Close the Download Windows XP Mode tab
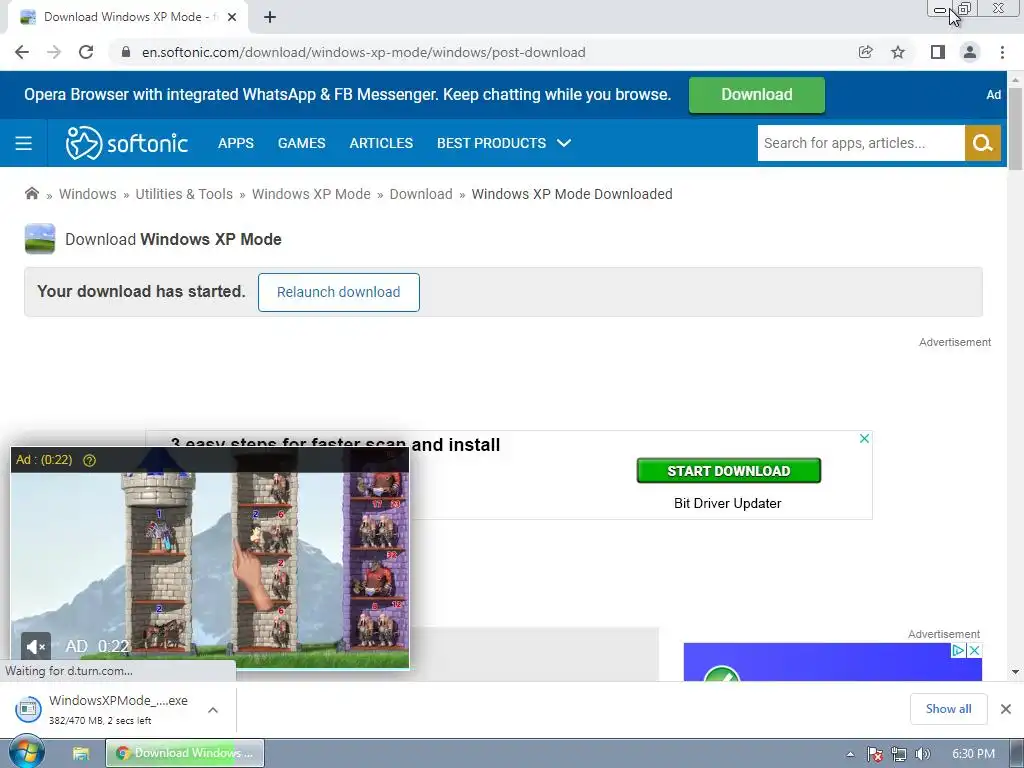This screenshot has height=768, width=1024. pos(232,18)
